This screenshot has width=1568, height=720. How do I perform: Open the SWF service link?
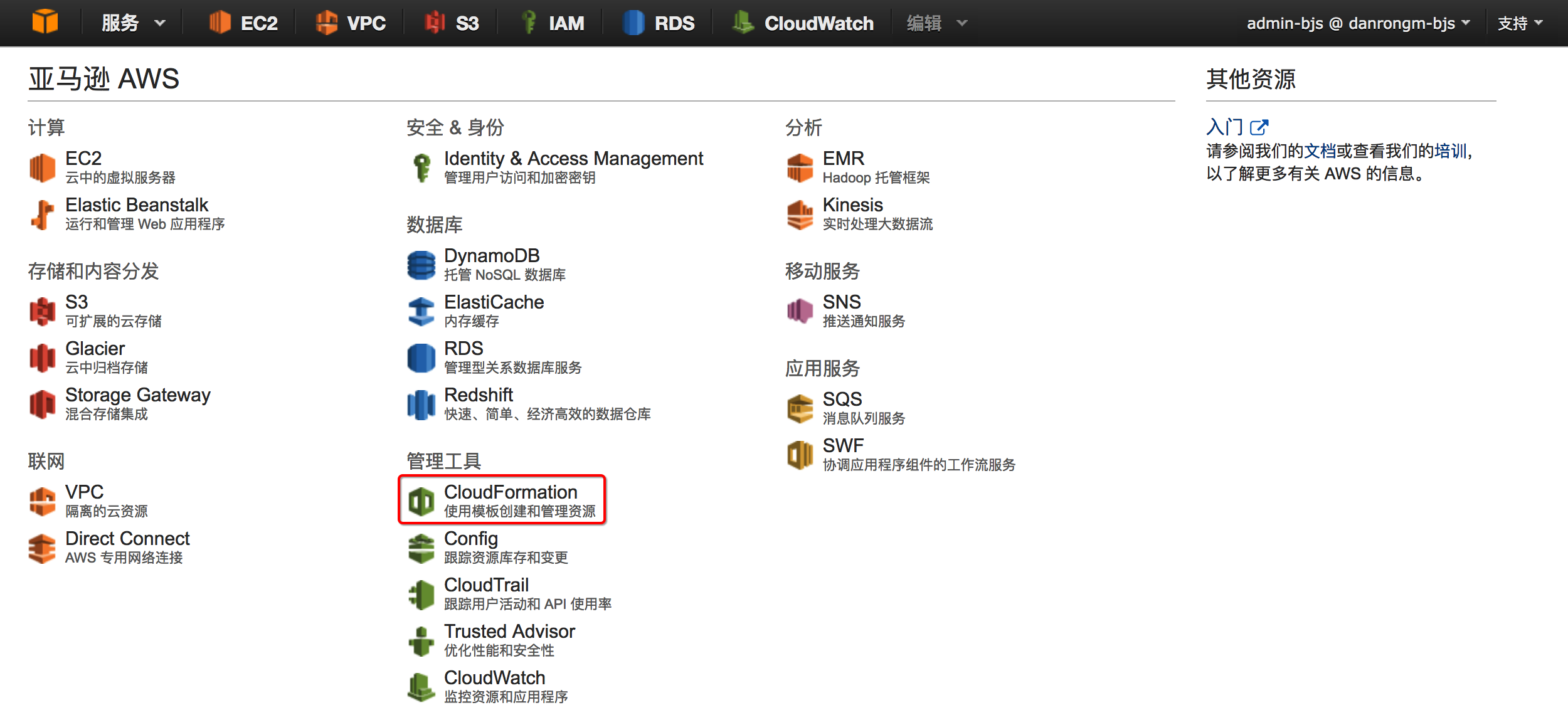click(x=843, y=446)
